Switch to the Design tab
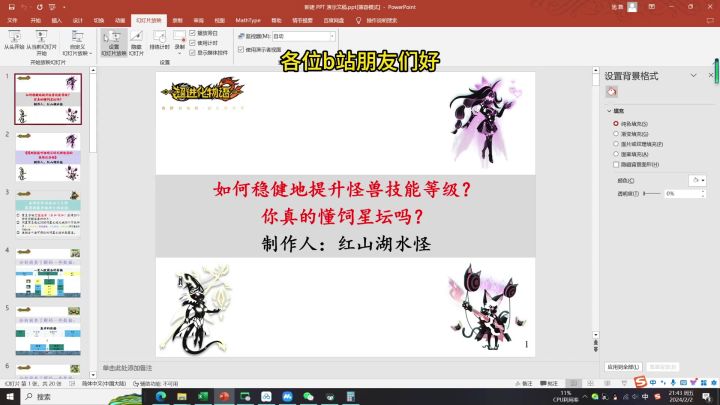The height and width of the screenshot is (405, 720). pos(78,20)
